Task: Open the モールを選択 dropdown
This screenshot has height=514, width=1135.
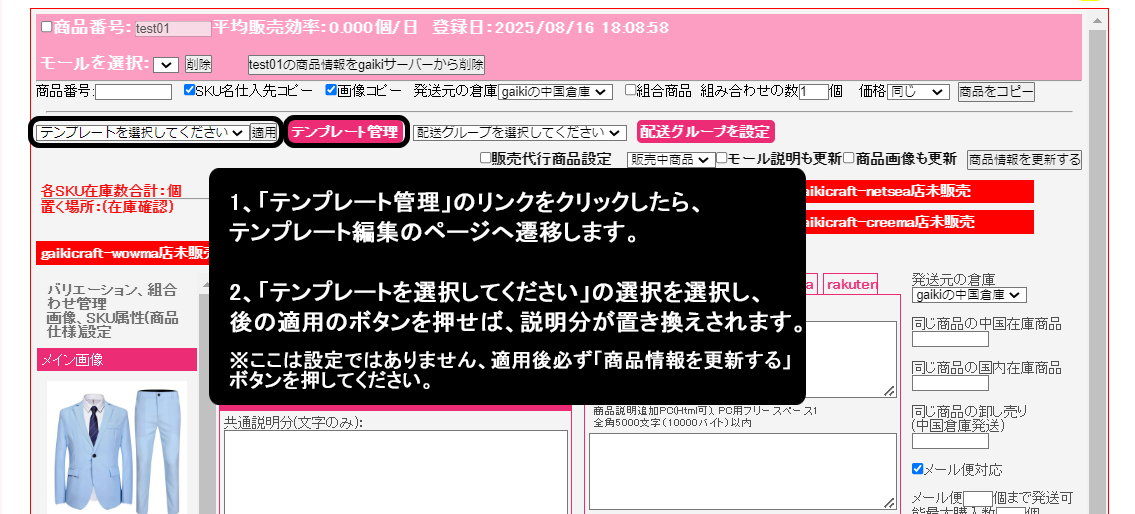Action: [x=166, y=65]
